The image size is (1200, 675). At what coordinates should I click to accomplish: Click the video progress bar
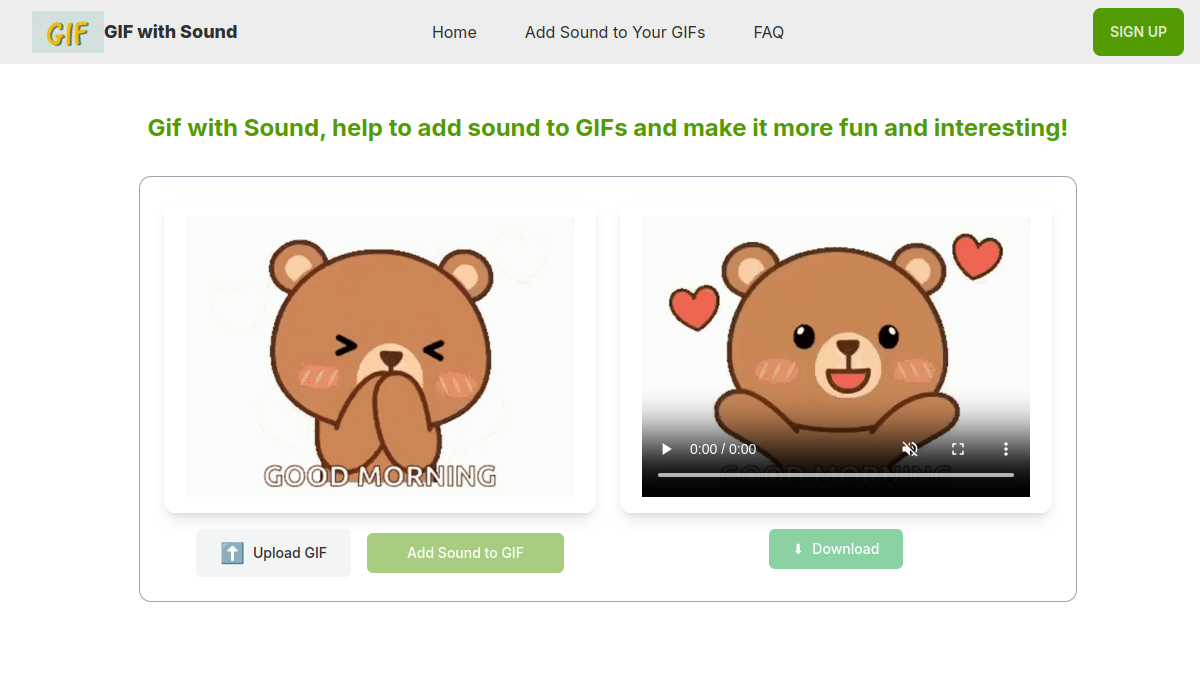[836, 475]
